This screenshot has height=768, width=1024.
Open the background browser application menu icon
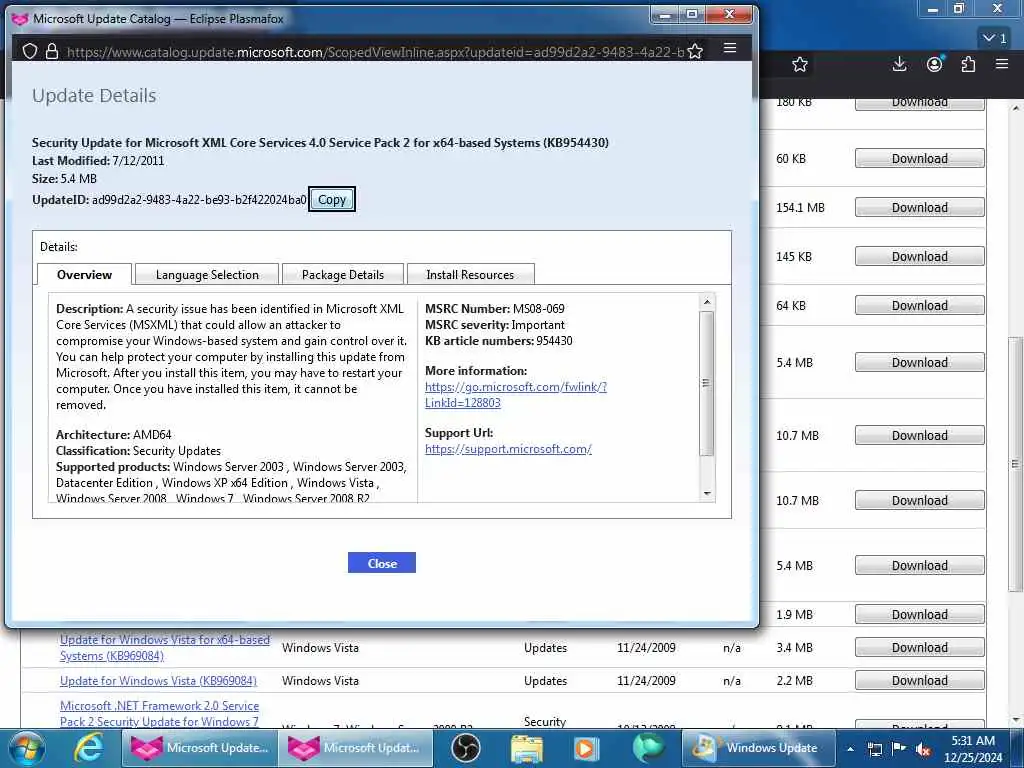[1002, 64]
